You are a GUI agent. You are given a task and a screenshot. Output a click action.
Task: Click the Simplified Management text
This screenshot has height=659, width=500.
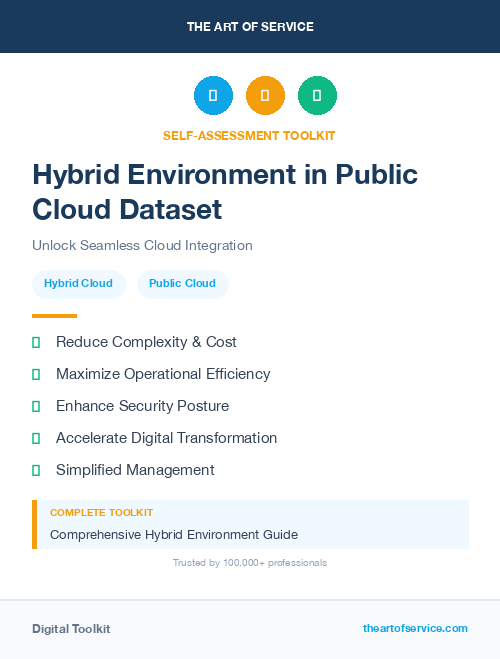[135, 470]
